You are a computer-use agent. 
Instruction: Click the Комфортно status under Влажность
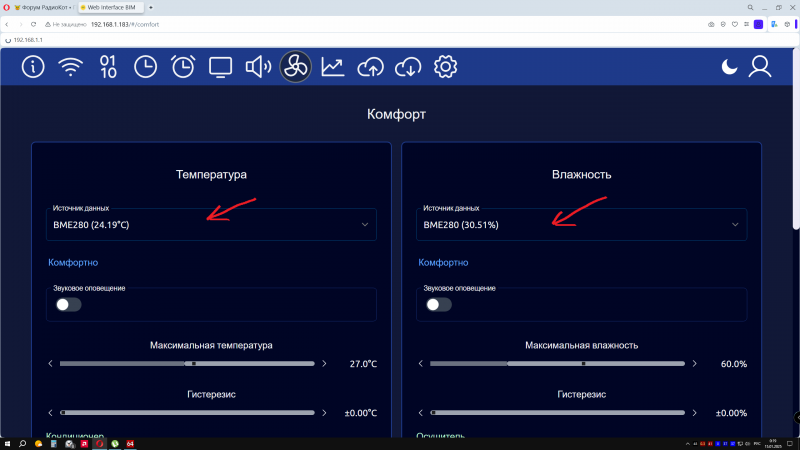tap(443, 263)
